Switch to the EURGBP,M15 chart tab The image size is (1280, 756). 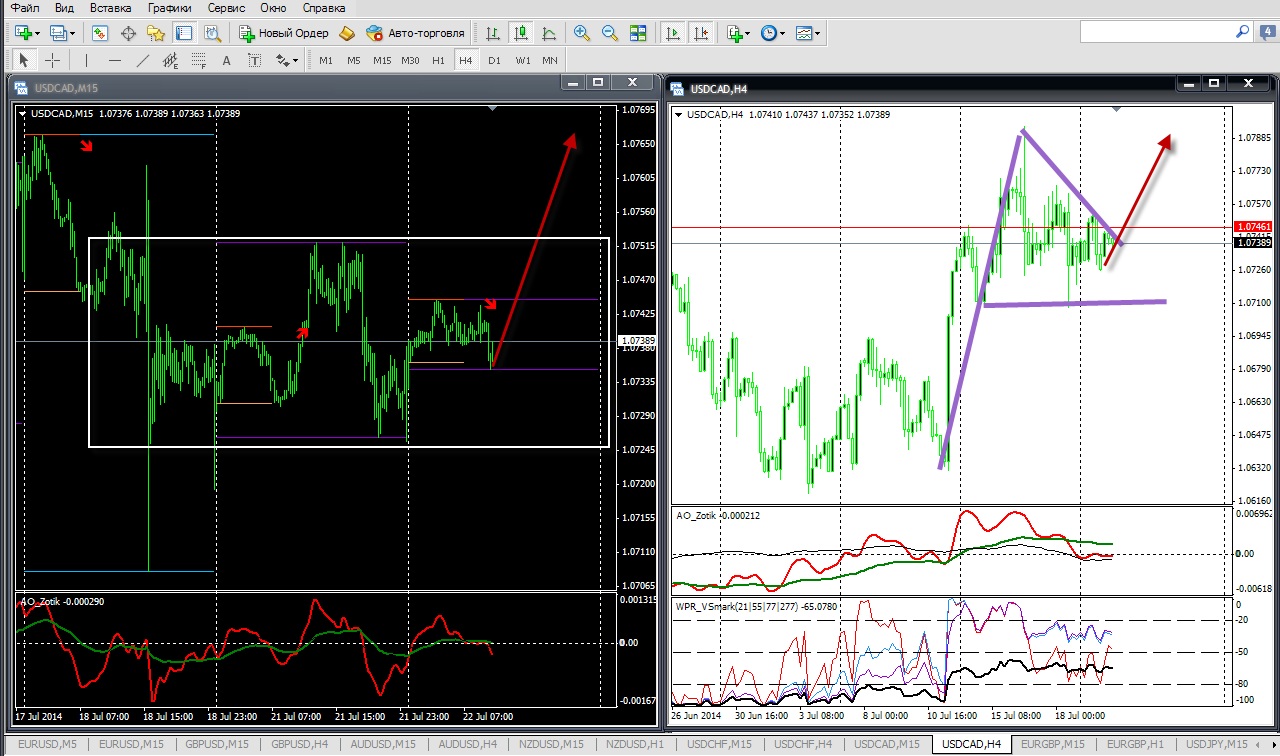(1052, 745)
